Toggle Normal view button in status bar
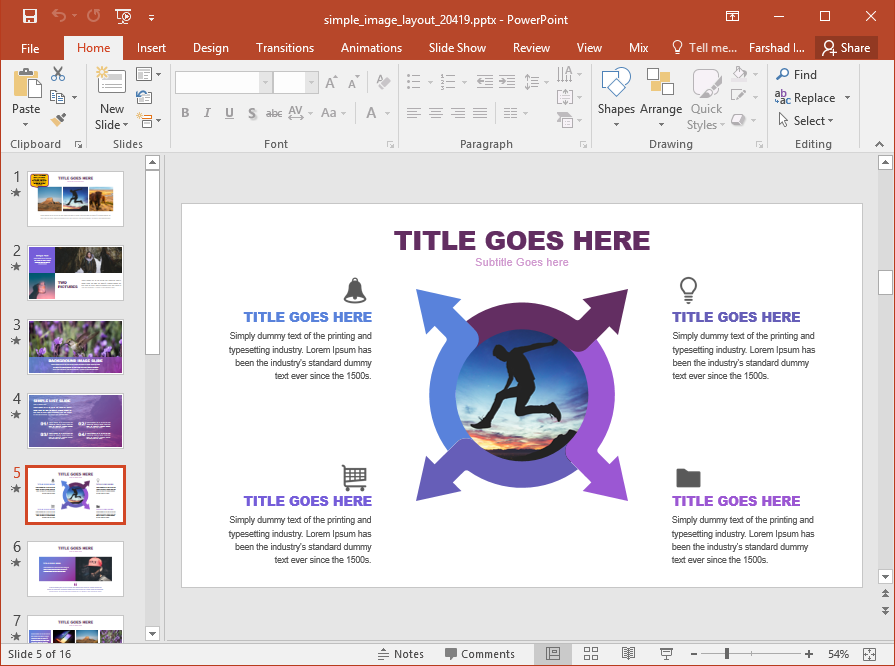This screenshot has height=666, width=895. 553,654
